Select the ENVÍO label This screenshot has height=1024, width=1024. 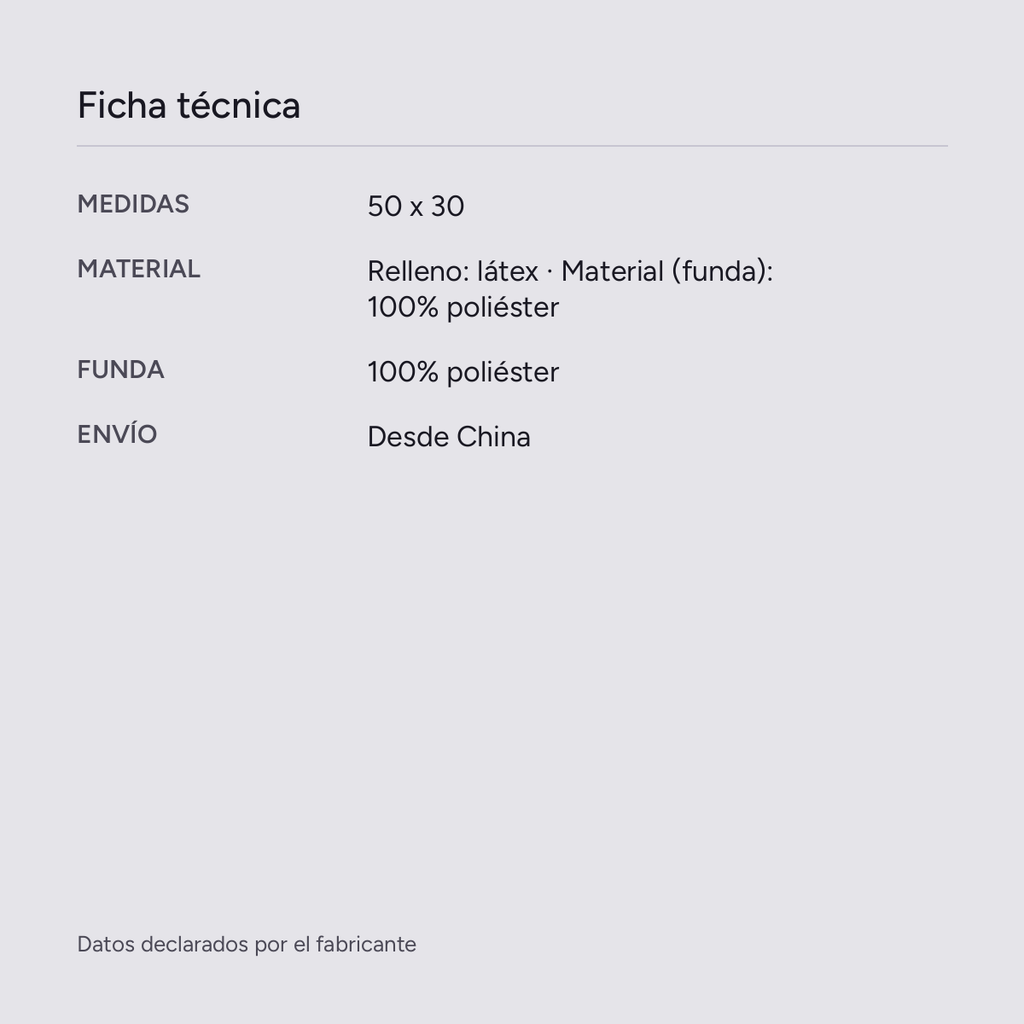118,434
